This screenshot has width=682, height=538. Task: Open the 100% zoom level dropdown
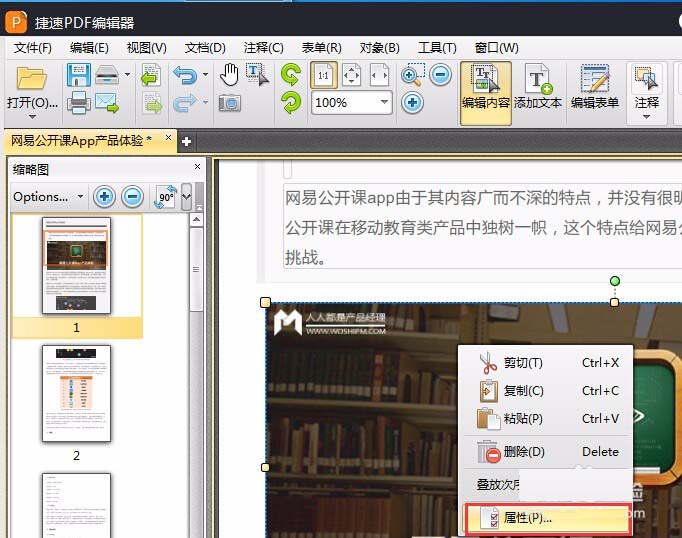[384, 102]
